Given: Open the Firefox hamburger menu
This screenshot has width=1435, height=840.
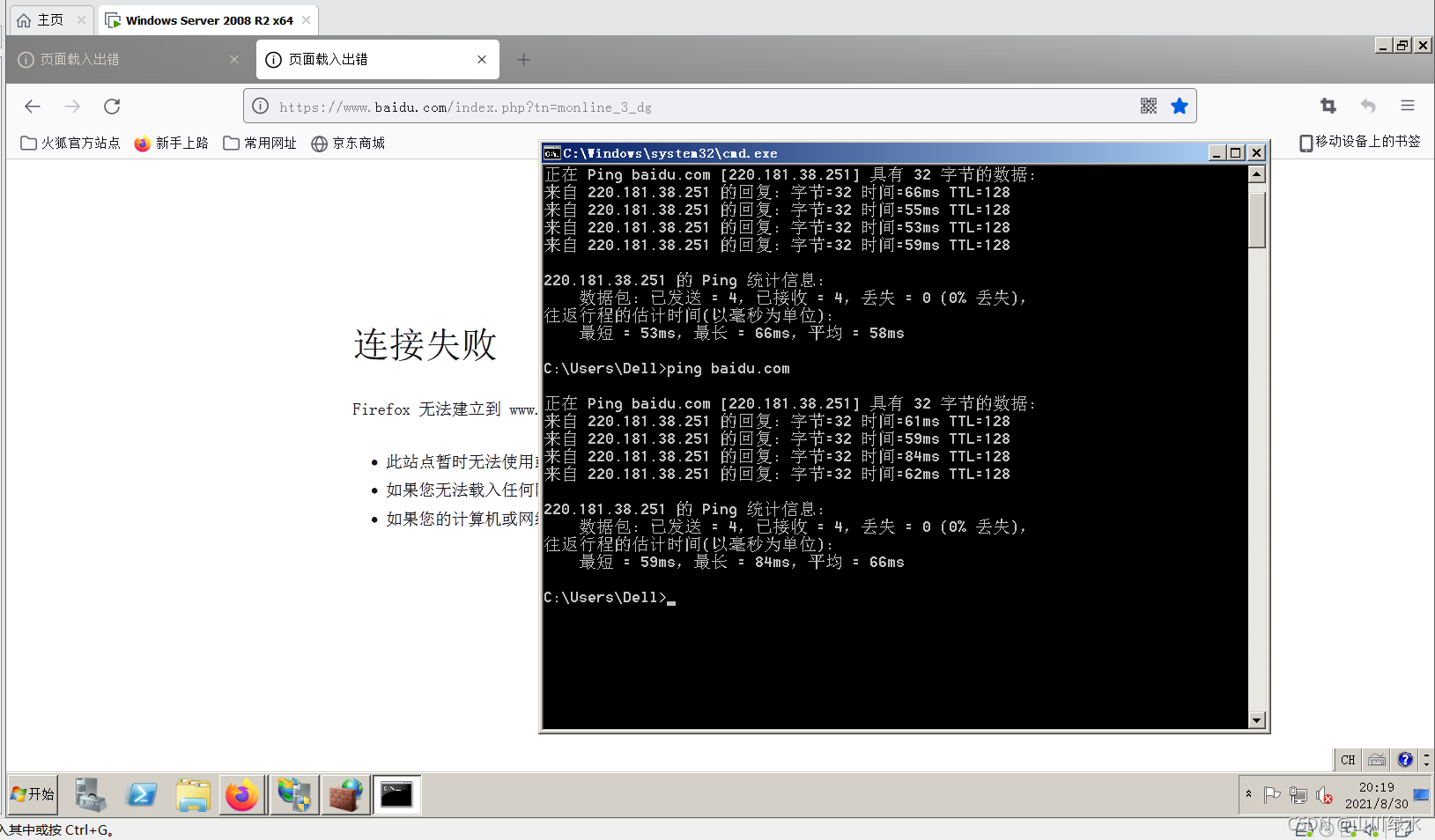Looking at the screenshot, I should coord(1408,107).
